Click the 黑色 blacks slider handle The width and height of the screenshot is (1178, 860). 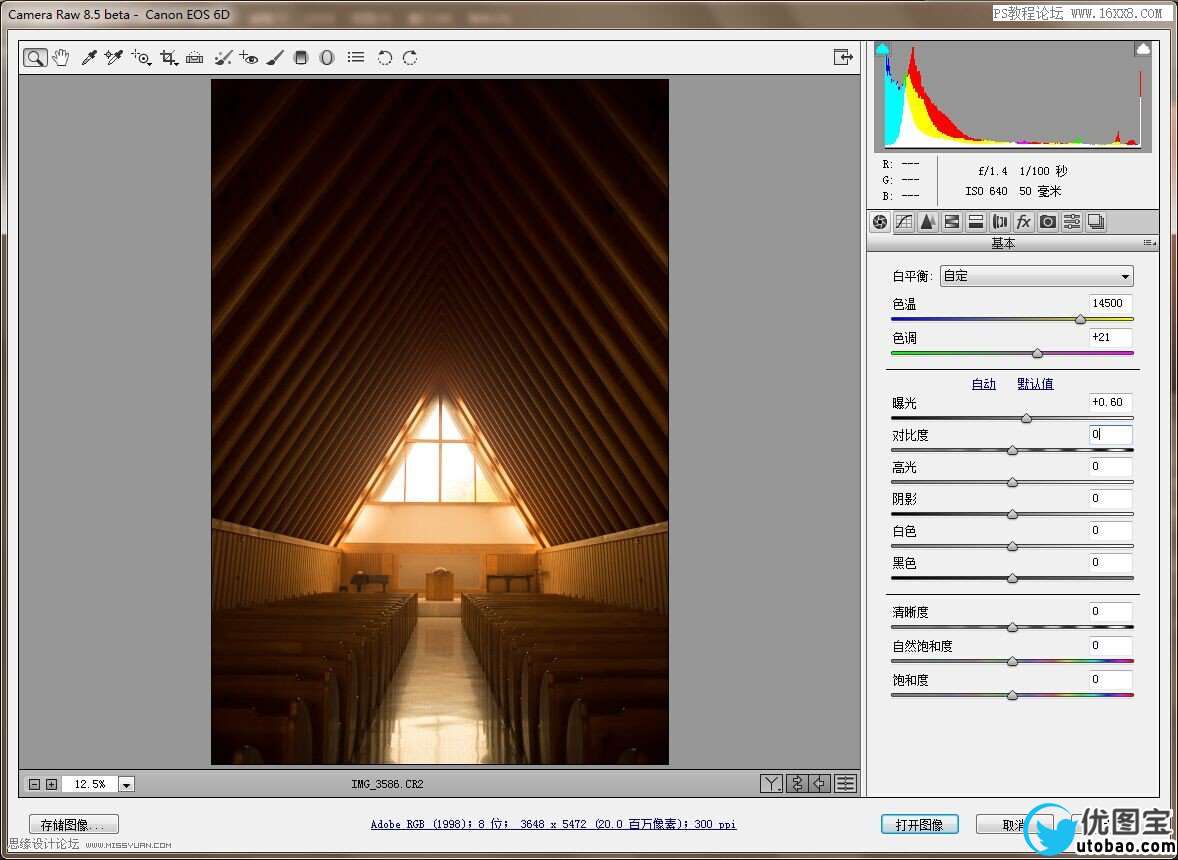(x=1012, y=578)
